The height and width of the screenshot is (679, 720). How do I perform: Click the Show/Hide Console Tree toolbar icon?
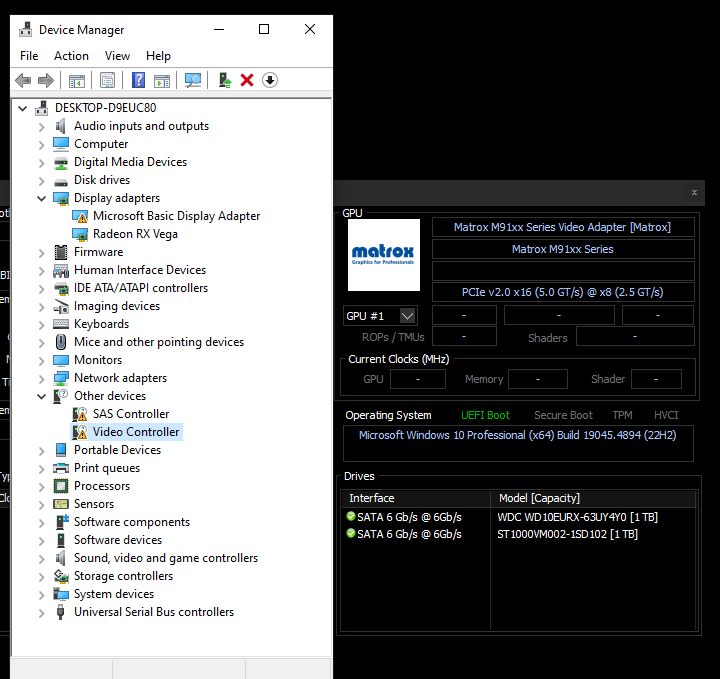click(76, 80)
